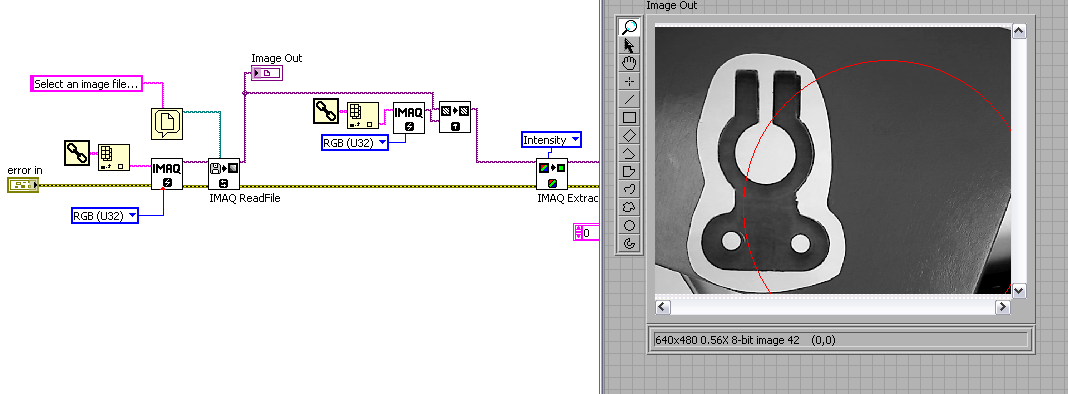1068x394 pixels.
Task: Click the image display scroll up arrow
Action: click(1019, 31)
